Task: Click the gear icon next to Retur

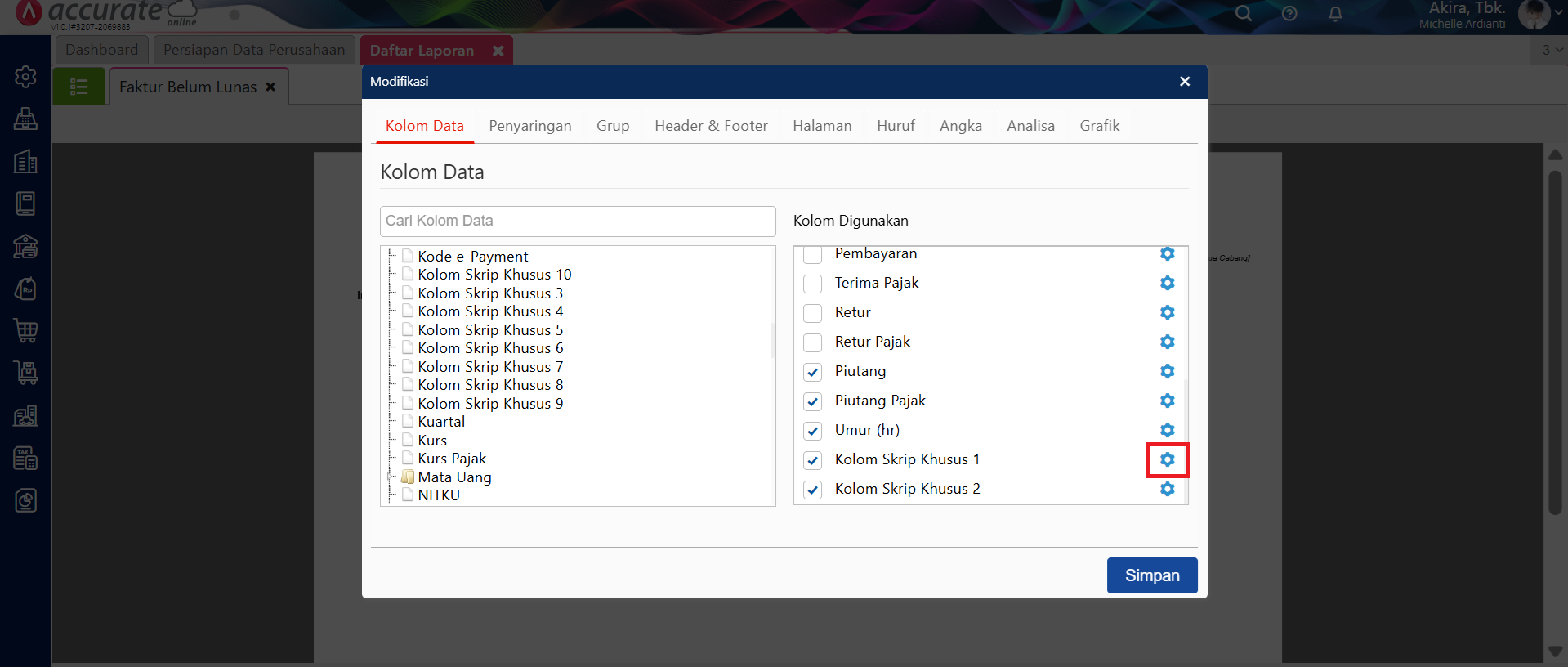Action: (1167, 312)
